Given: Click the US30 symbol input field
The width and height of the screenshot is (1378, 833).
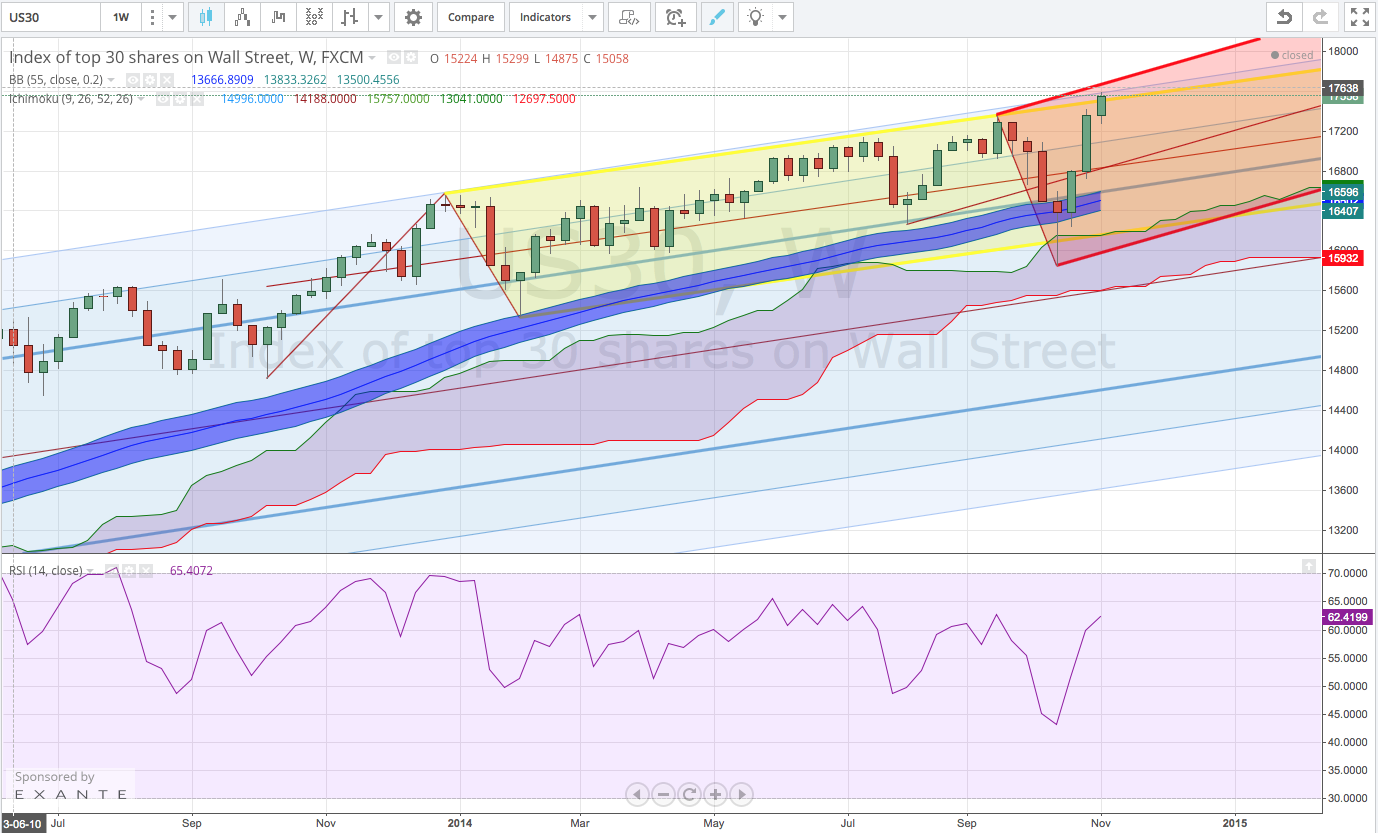Looking at the screenshot, I should 52,17.
